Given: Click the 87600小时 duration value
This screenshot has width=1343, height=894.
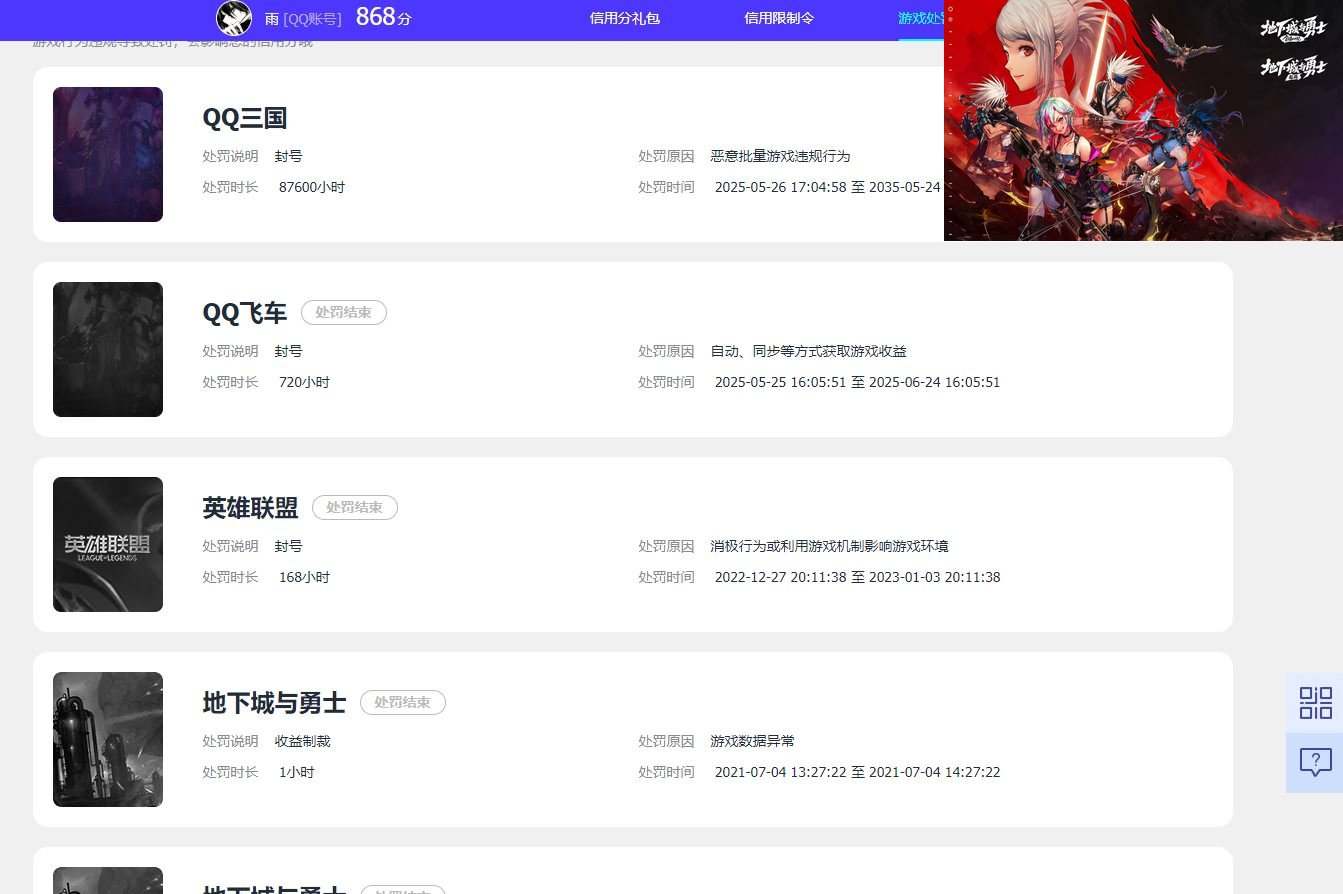Looking at the screenshot, I should pos(312,187).
